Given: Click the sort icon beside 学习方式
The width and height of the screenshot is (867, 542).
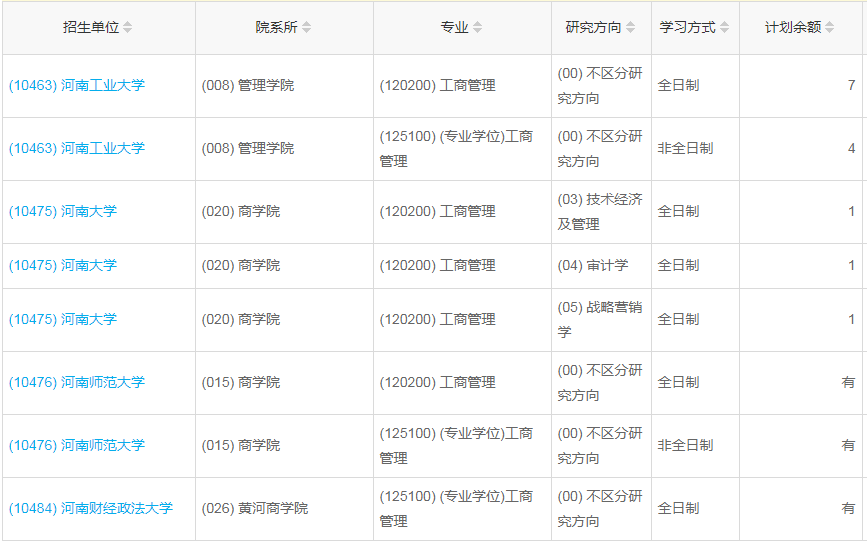Looking at the screenshot, I should point(724,28).
